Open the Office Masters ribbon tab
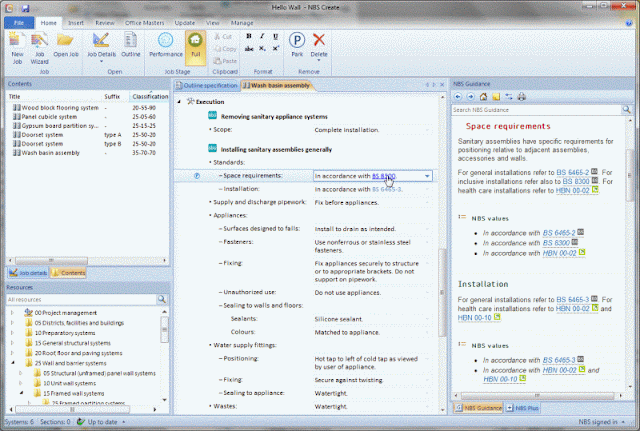This screenshot has height=431, width=640. tap(144, 23)
